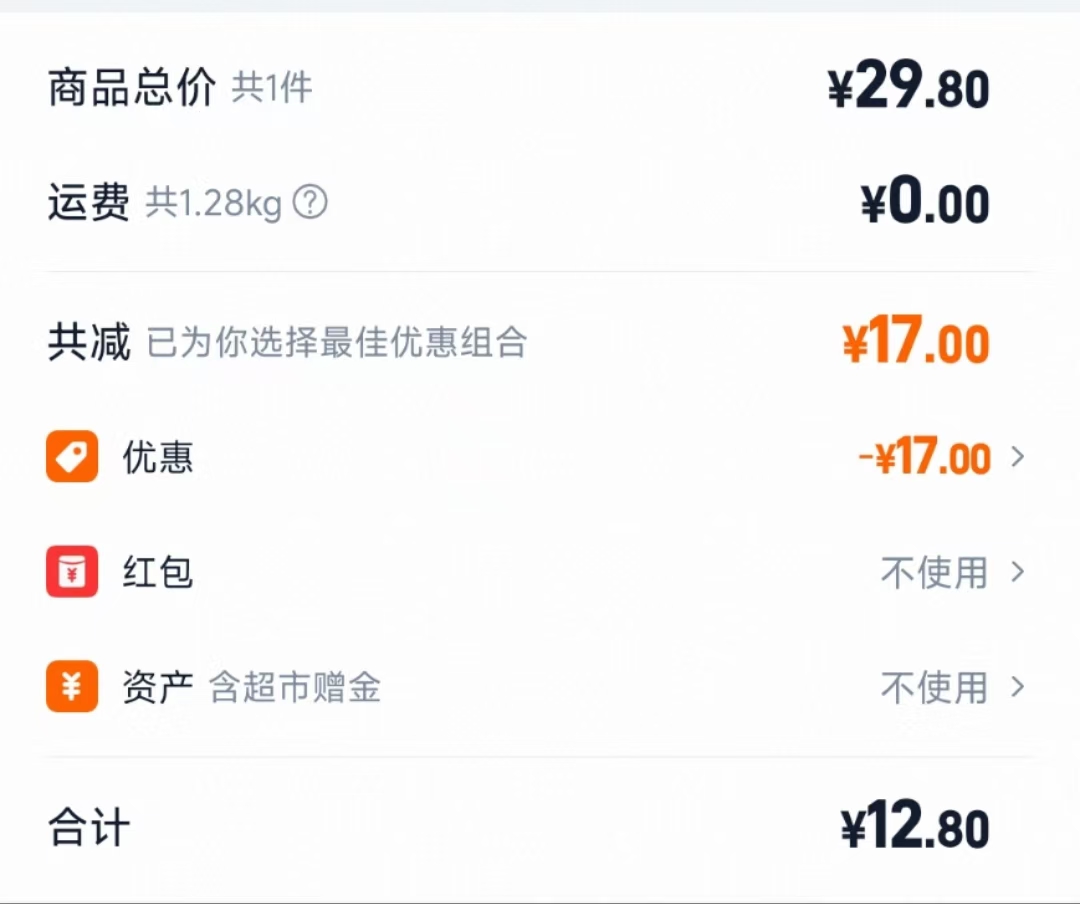Click the red envelope icon beside 红包
This screenshot has height=904, width=1080.
[71, 573]
